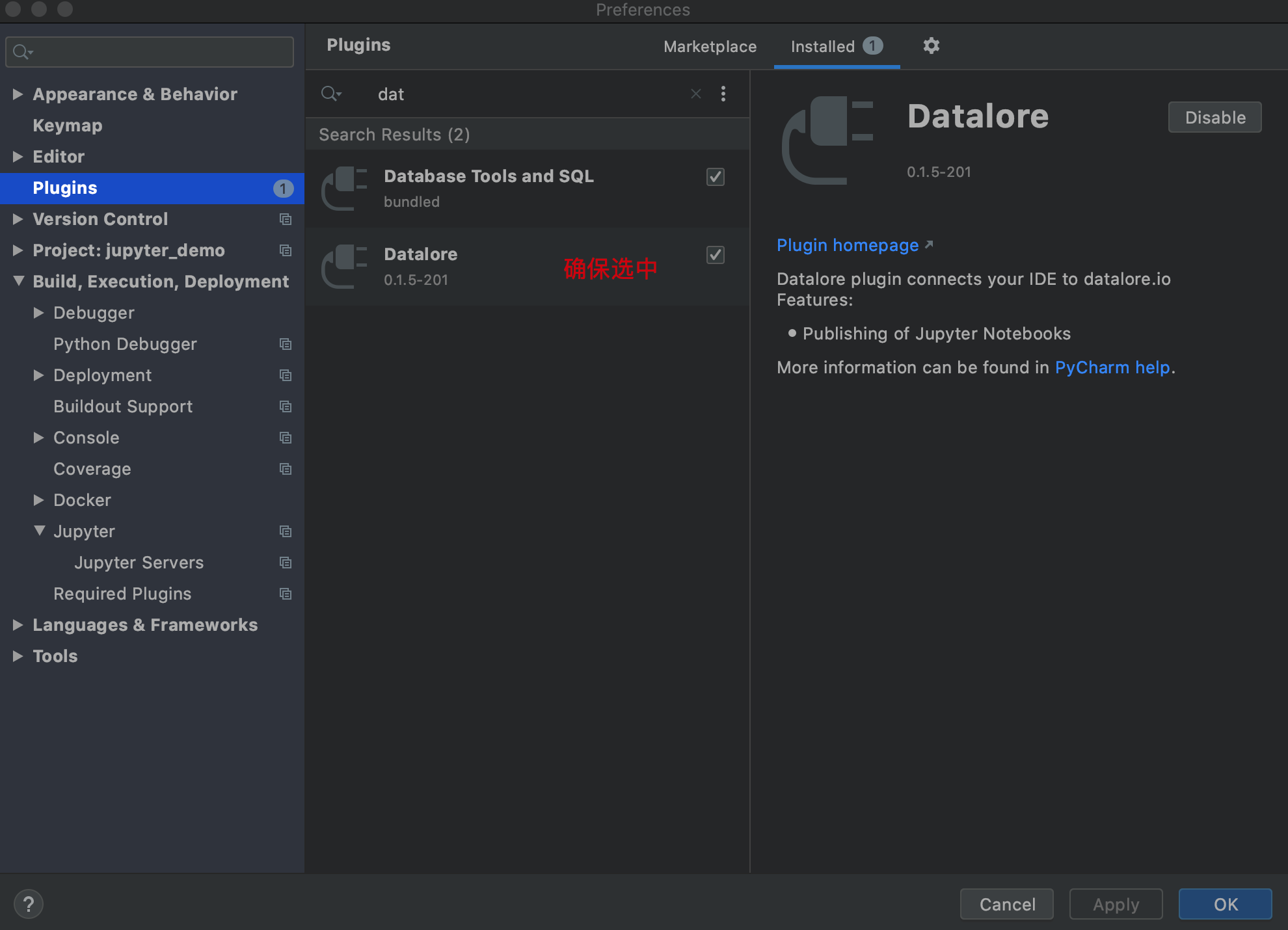This screenshot has width=1288, height=930.
Task: Expand the Debugger node
Action: (38, 313)
